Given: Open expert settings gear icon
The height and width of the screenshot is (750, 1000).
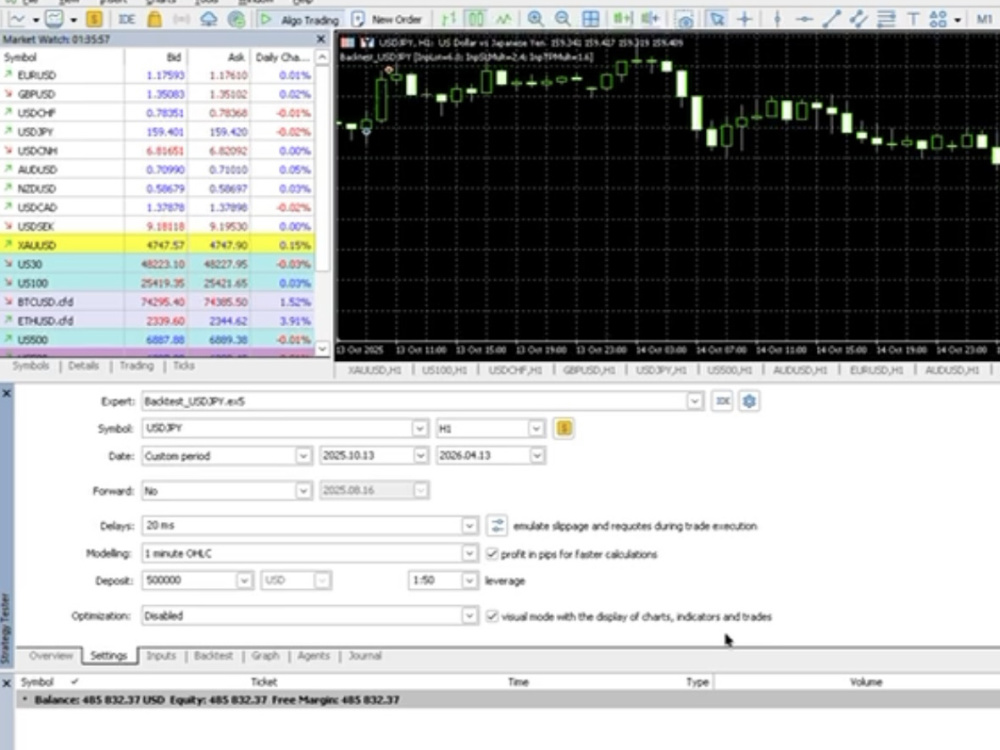Looking at the screenshot, I should (x=749, y=401).
